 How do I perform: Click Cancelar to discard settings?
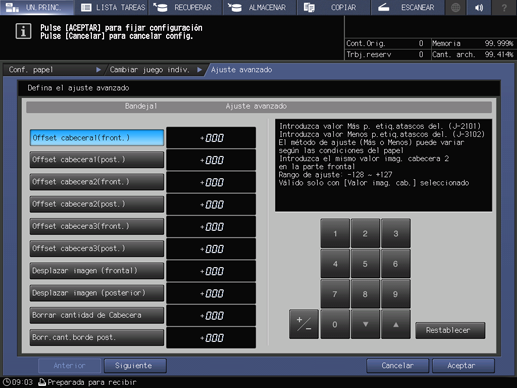pyautogui.click(x=397, y=366)
